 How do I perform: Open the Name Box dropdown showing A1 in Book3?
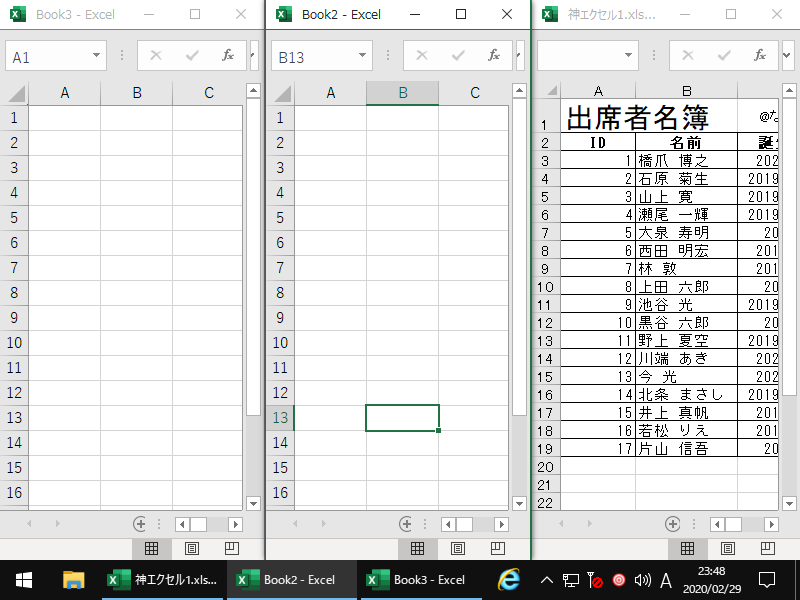(96, 55)
